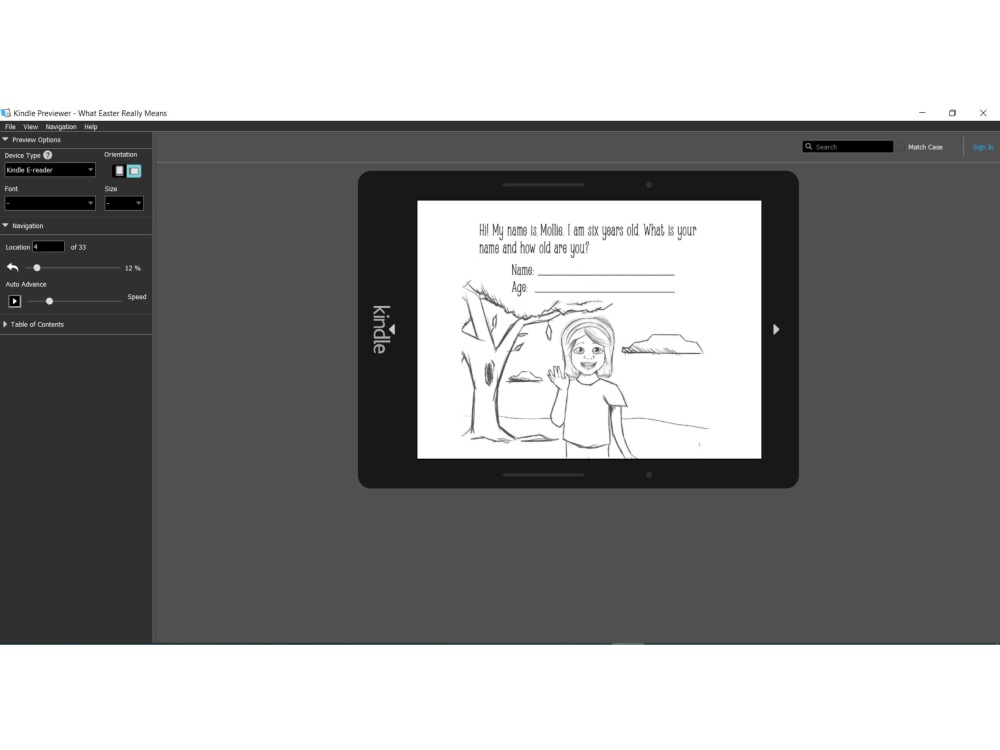Toggle the Match Case checkbox
The image size is (1000, 750).
point(900,147)
